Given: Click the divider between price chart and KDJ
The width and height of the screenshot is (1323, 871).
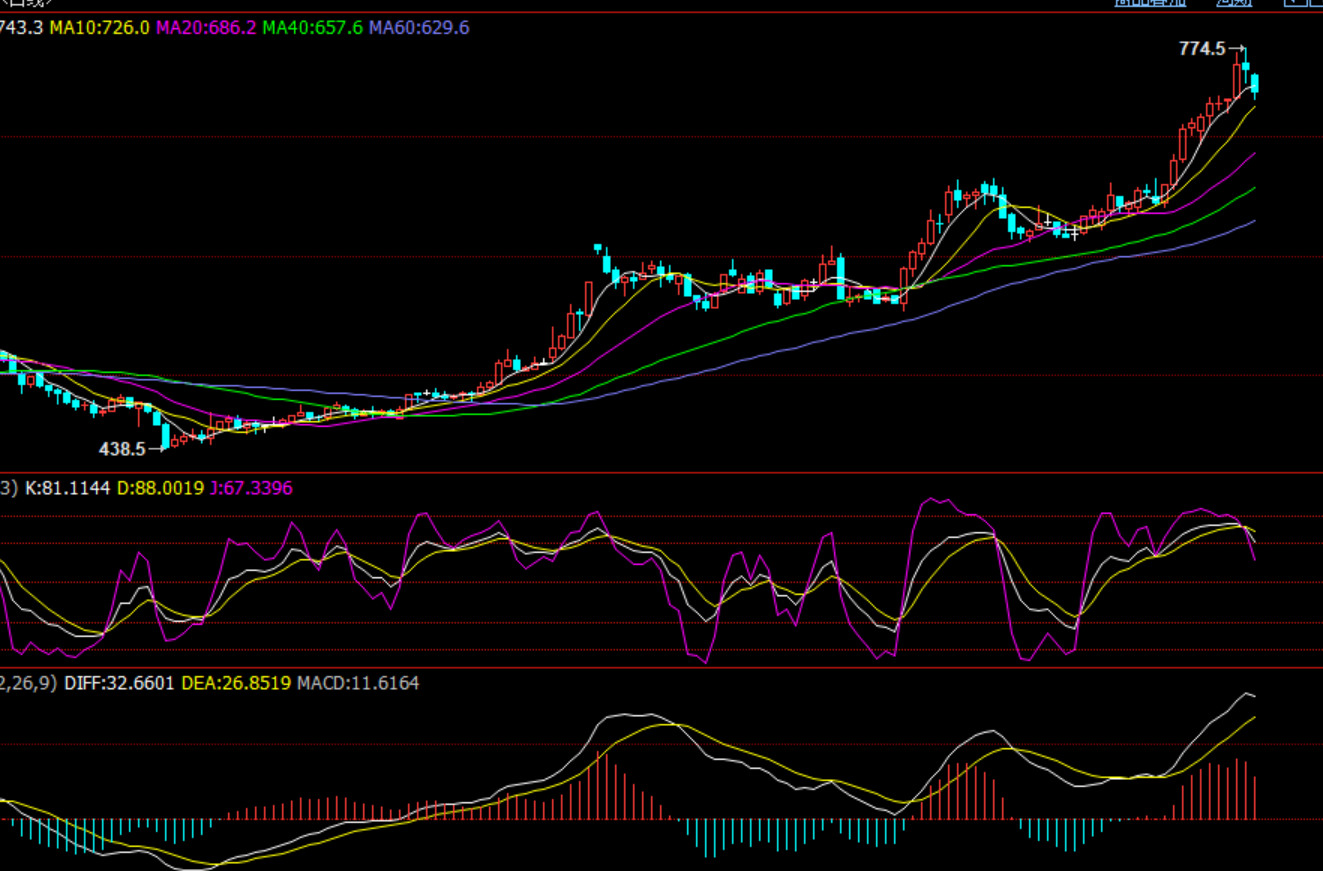Looking at the screenshot, I should point(660,472).
